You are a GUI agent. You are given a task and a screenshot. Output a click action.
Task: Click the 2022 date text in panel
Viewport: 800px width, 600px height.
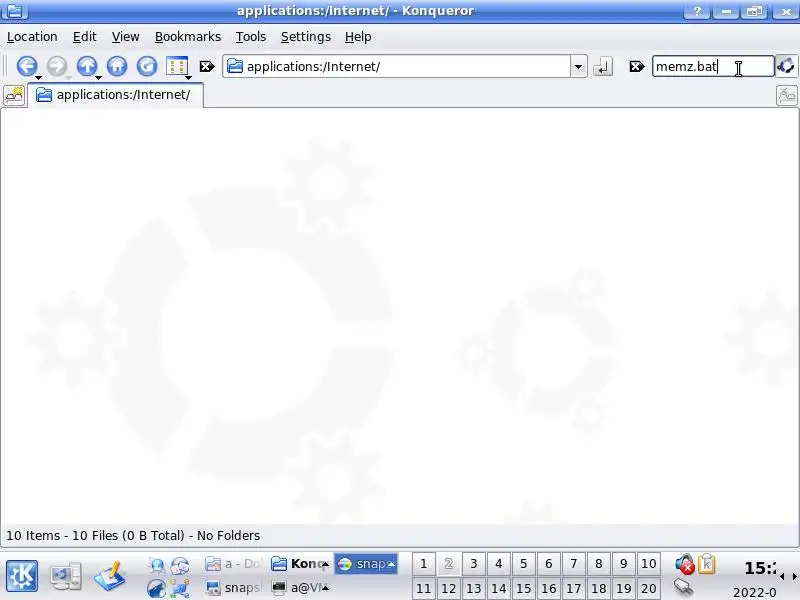click(x=755, y=592)
